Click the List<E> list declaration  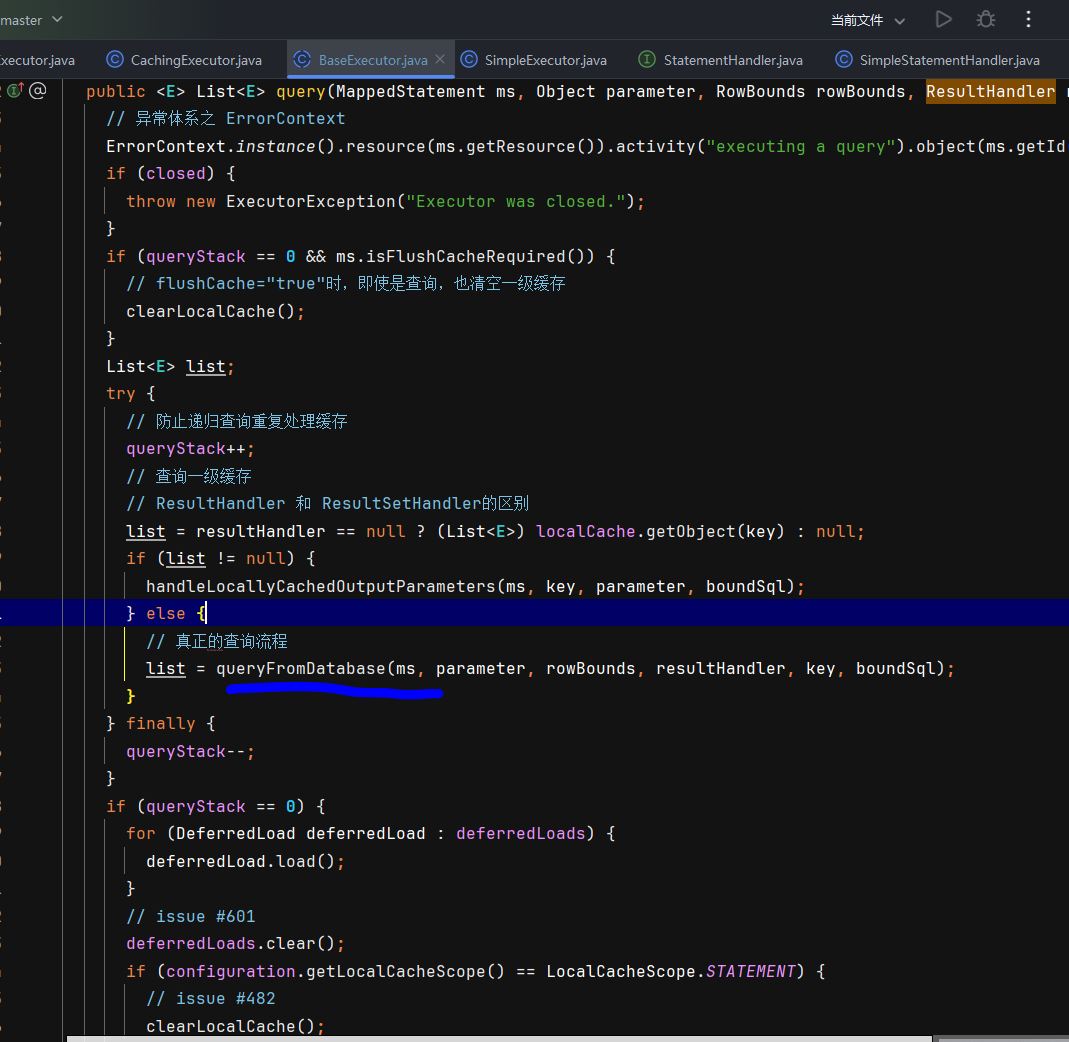170,367
